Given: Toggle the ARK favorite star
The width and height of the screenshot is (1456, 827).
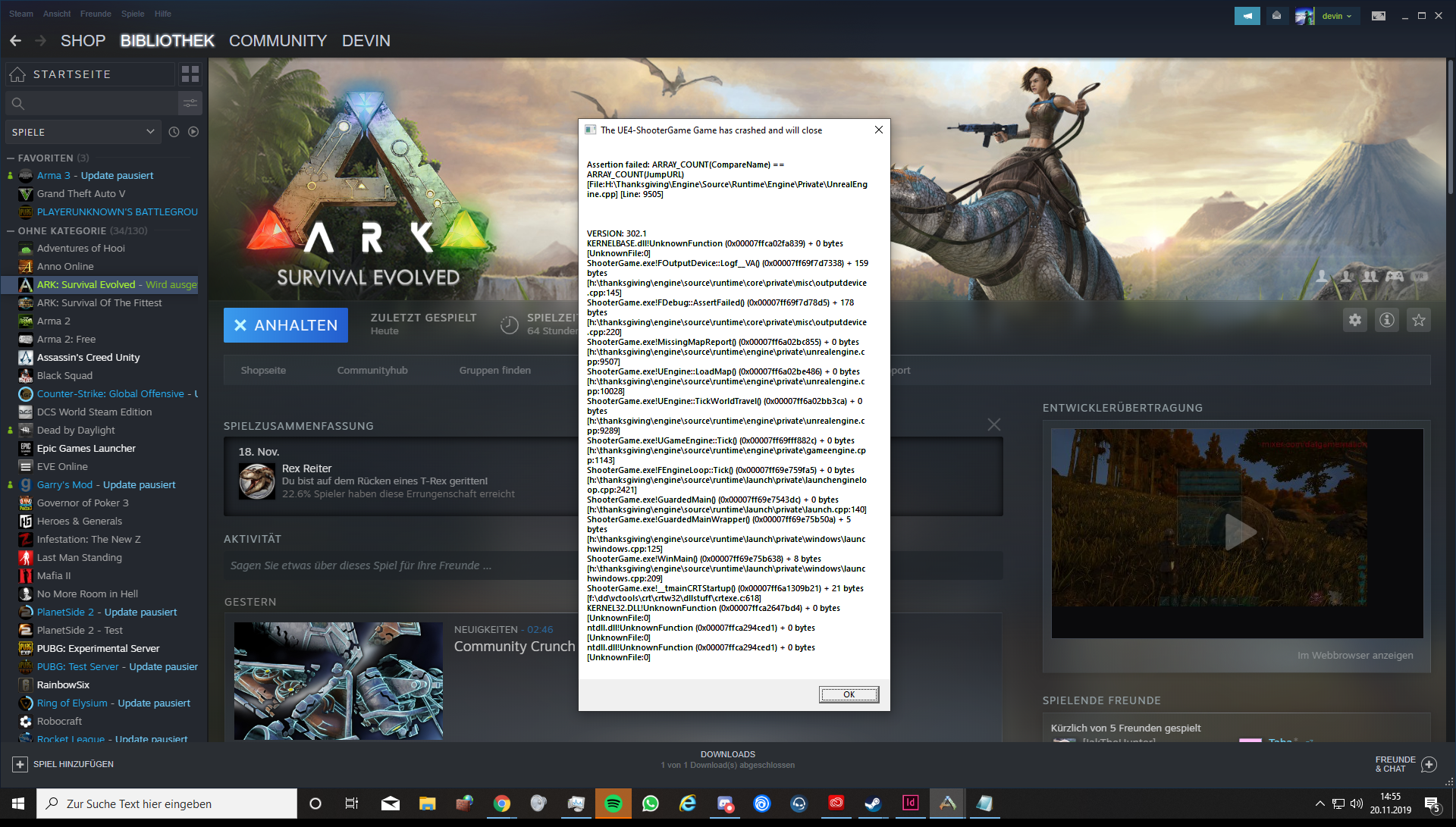Looking at the screenshot, I should pyautogui.click(x=1419, y=320).
